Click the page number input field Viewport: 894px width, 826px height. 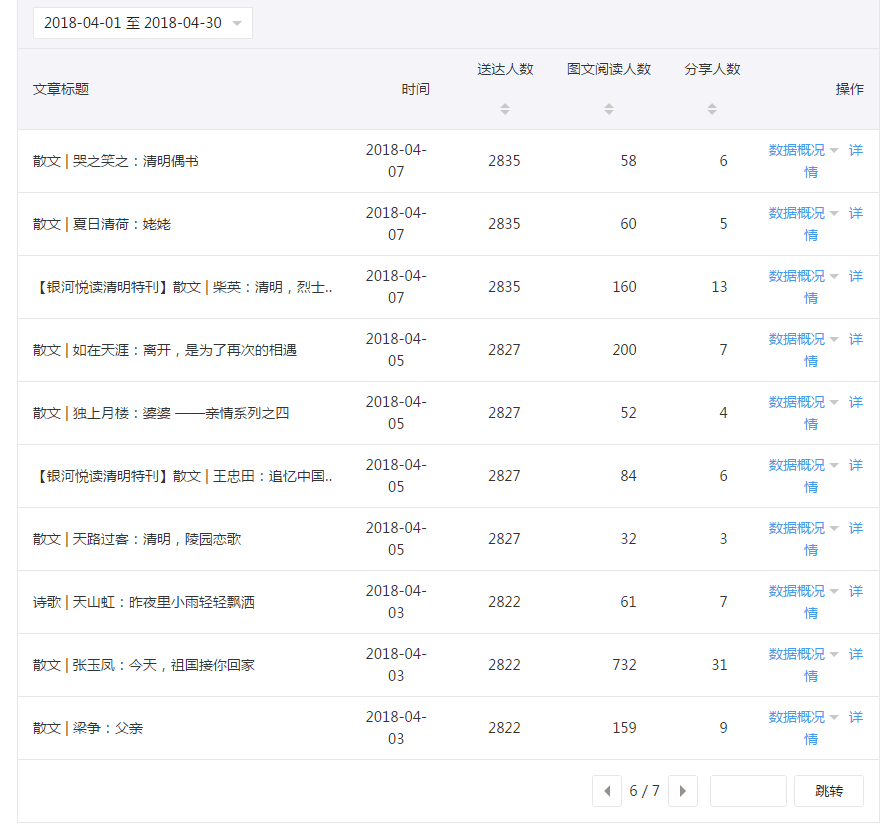tap(748, 791)
